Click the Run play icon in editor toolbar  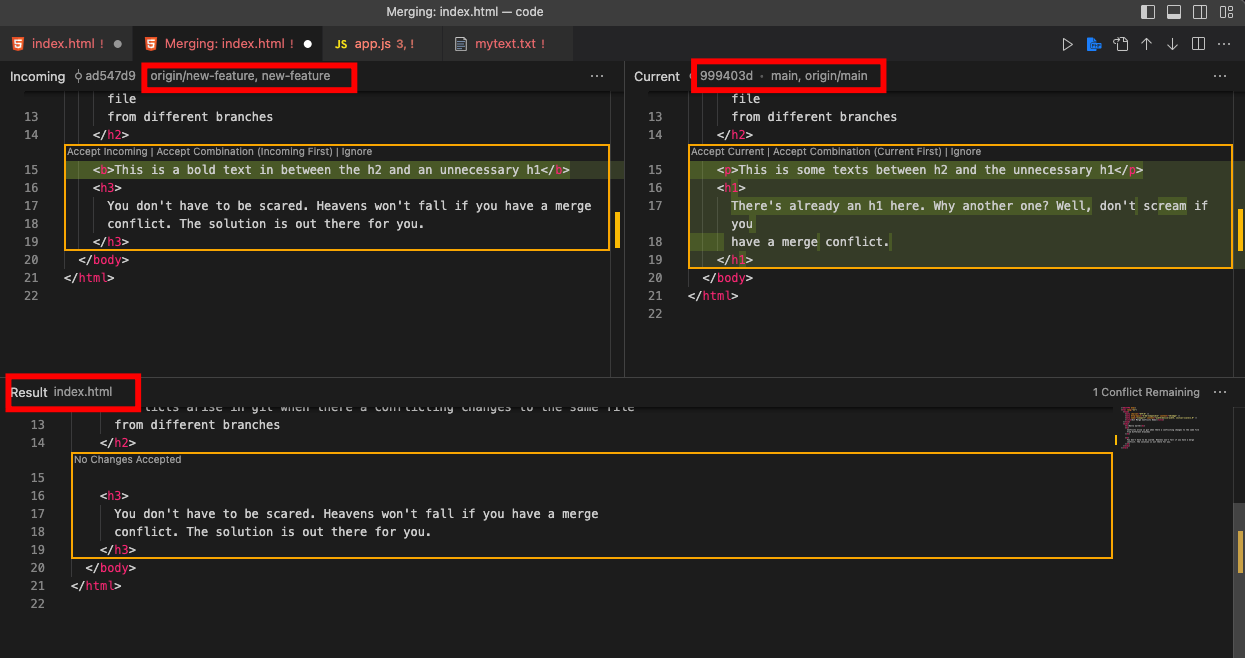(1067, 44)
